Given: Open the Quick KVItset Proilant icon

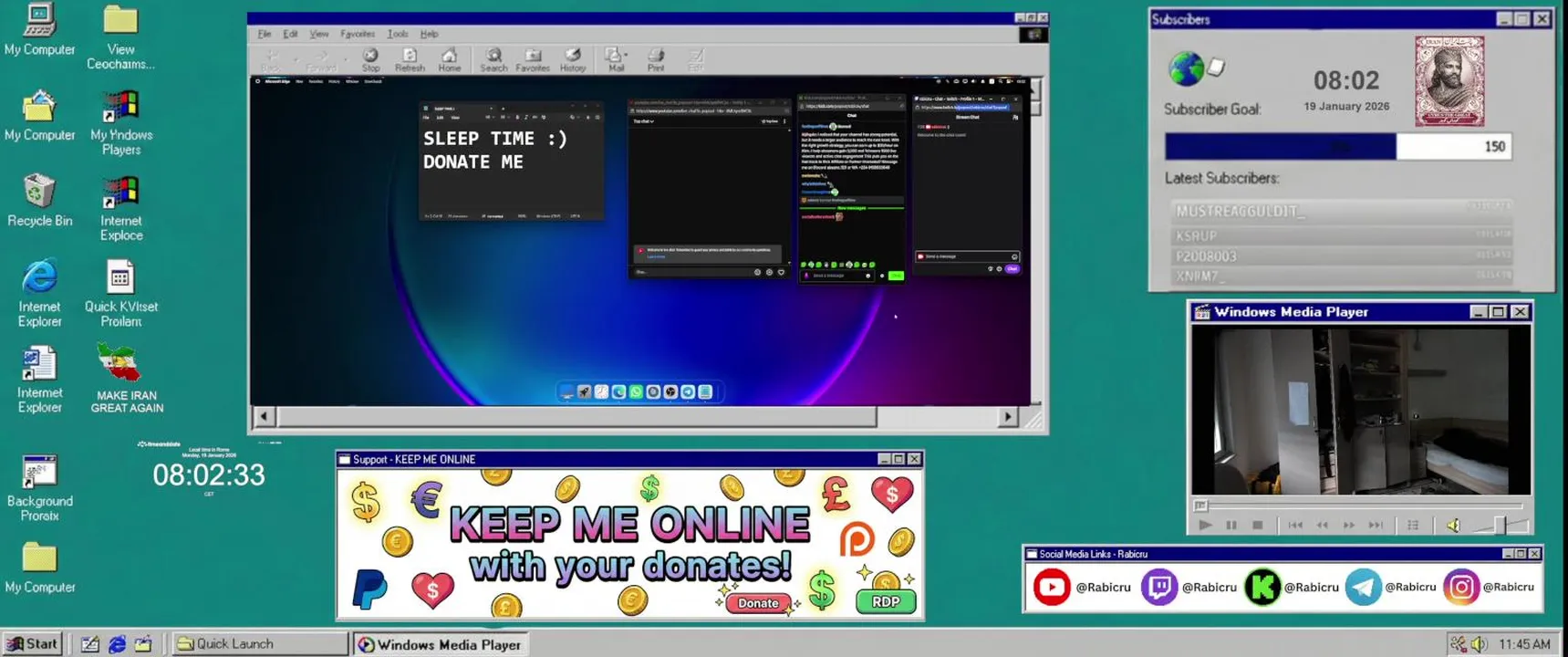Looking at the screenshot, I should coord(120,277).
